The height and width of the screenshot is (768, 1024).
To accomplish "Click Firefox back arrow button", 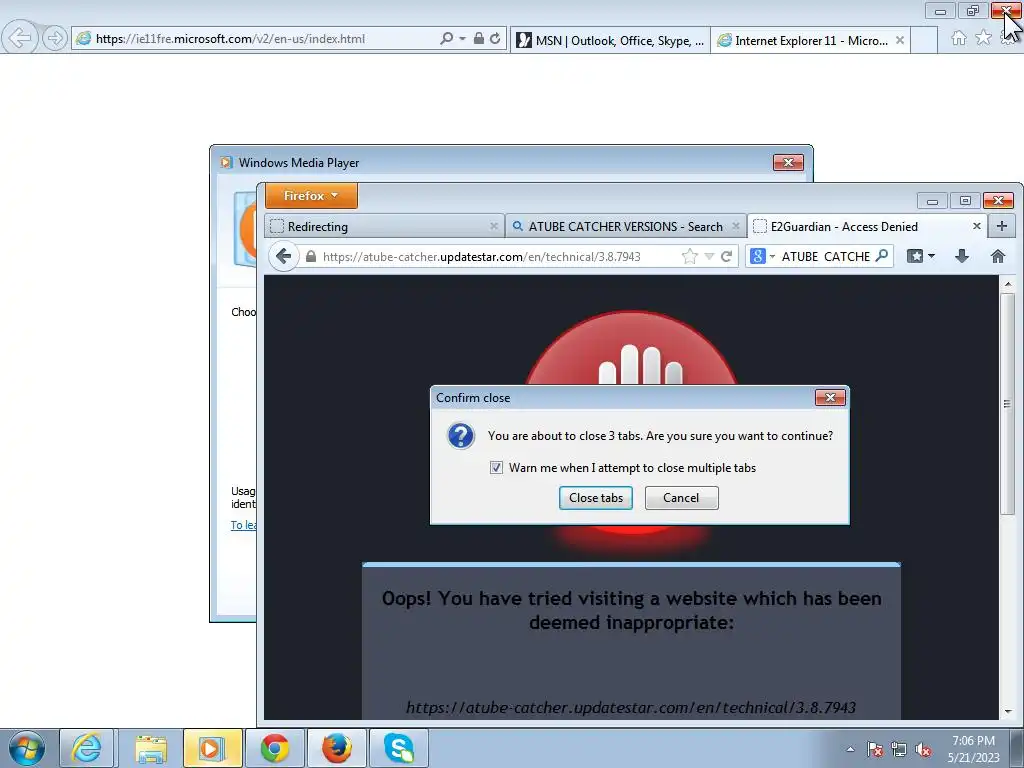I will (283, 256).
